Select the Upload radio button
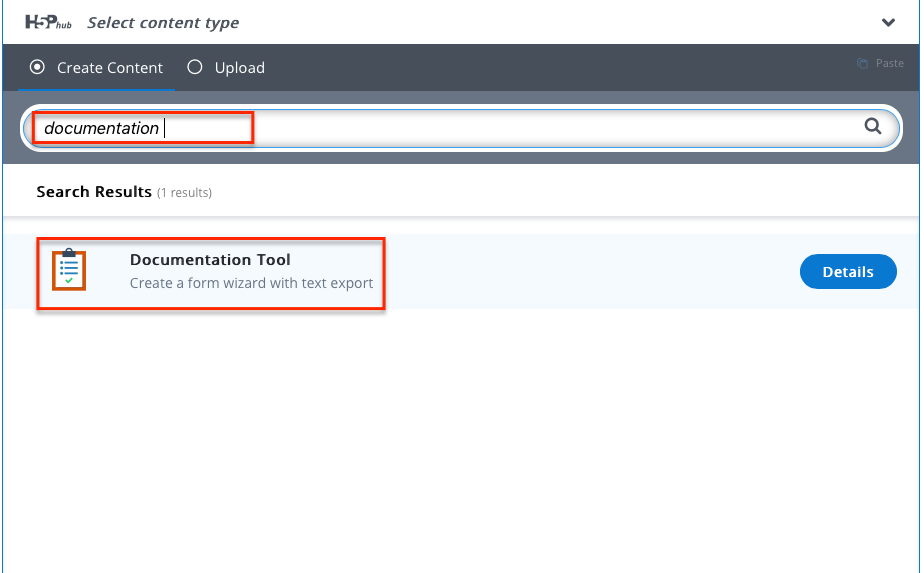Screen dimensions: 924x573 pos(194,67)
